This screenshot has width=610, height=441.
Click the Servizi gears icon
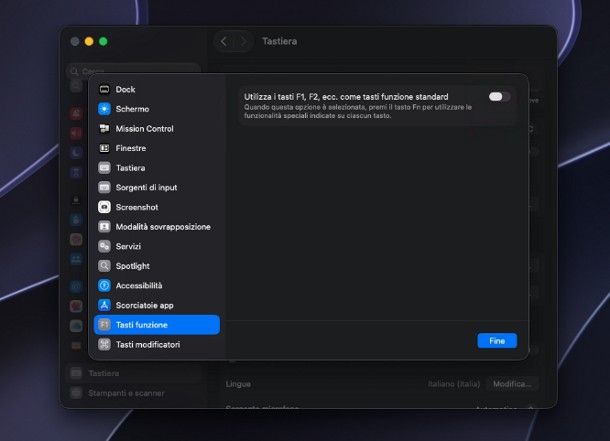point(104,246)
